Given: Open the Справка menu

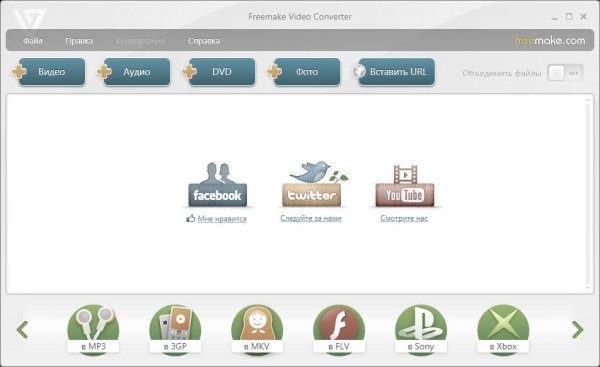Looking at the screenshot, I should tap(204, 41).
